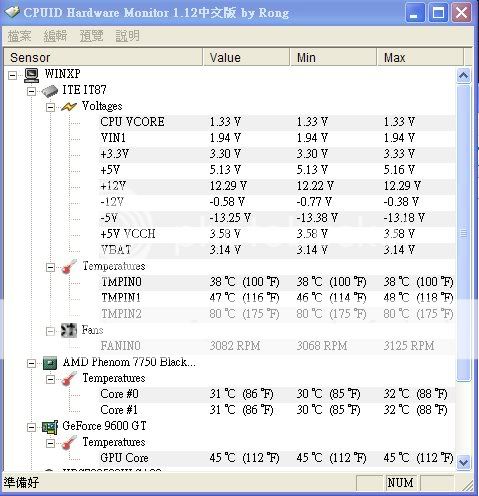Collapse the Fans group
The height and width of the screenshot is (496, 479).
click(50, 331)
